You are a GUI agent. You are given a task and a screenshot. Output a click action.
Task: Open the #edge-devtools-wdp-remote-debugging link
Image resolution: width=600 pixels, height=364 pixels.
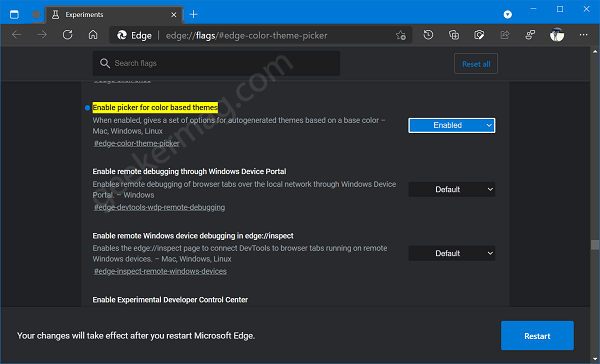(160, 207)
